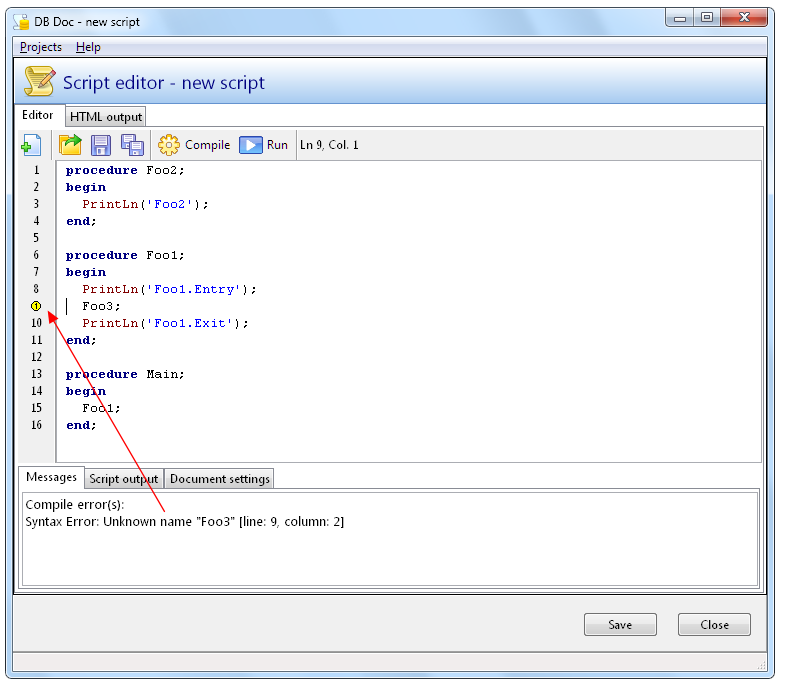Image resolution: width=788 pixels, height=690 pixels.
Task: Click the Script editor scroll icon in header
Action: point(40,81)
